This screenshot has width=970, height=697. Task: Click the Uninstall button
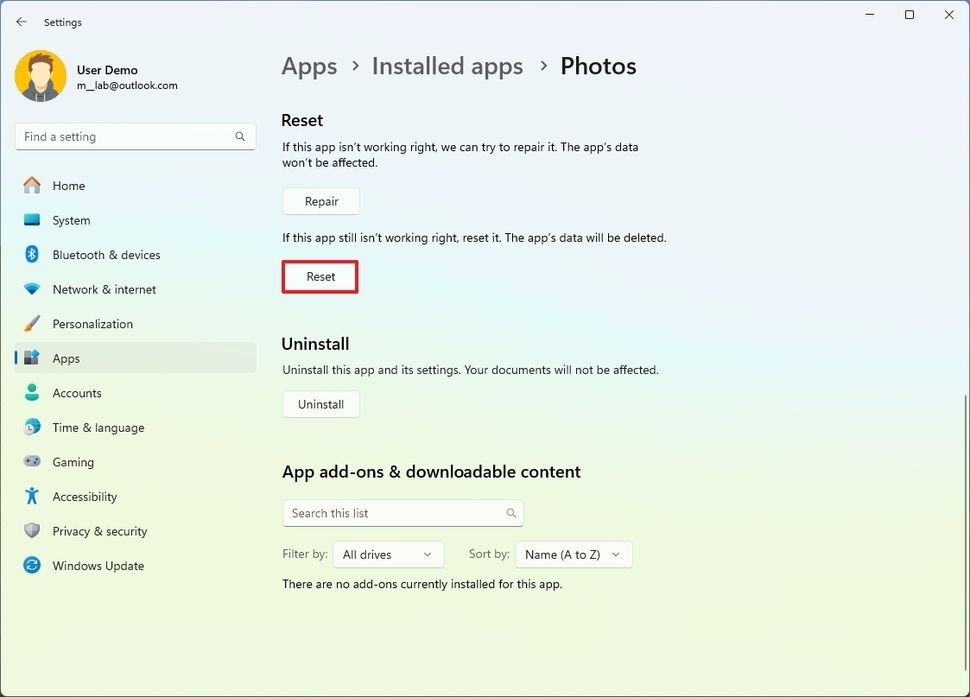point(321,404)
